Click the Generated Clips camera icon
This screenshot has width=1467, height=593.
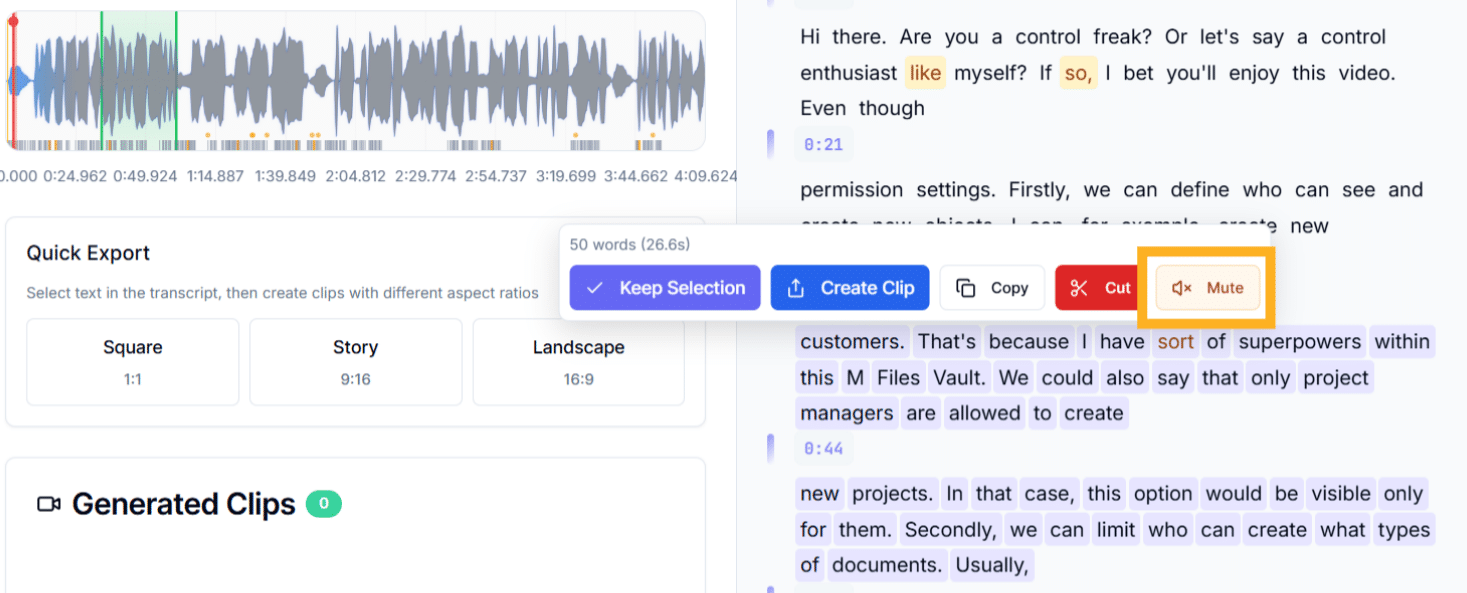[x=48, y=504]
